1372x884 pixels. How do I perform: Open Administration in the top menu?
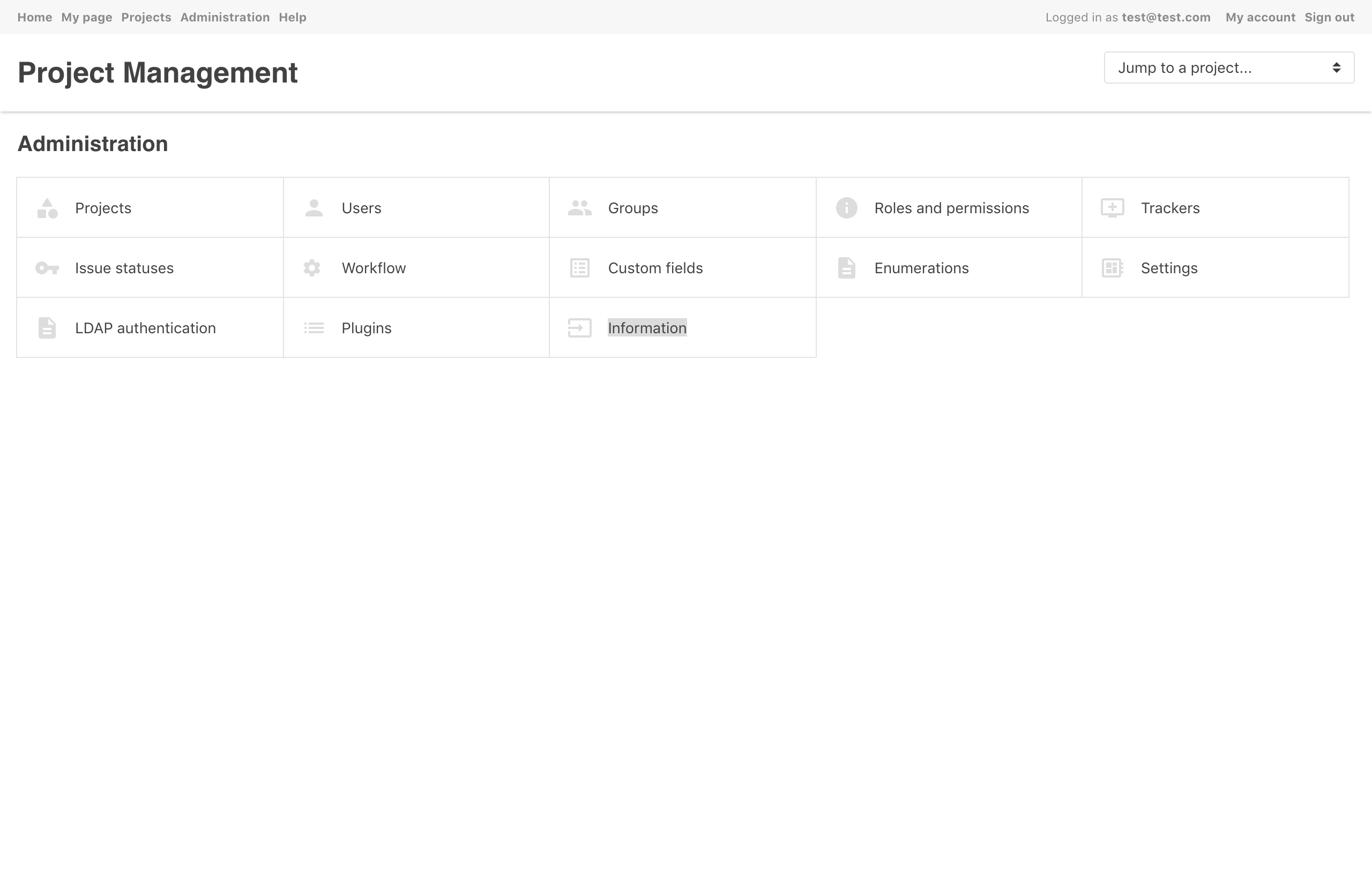point(225,17)
